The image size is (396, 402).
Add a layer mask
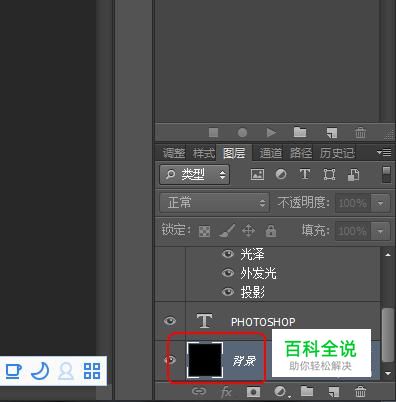point(253,392)
